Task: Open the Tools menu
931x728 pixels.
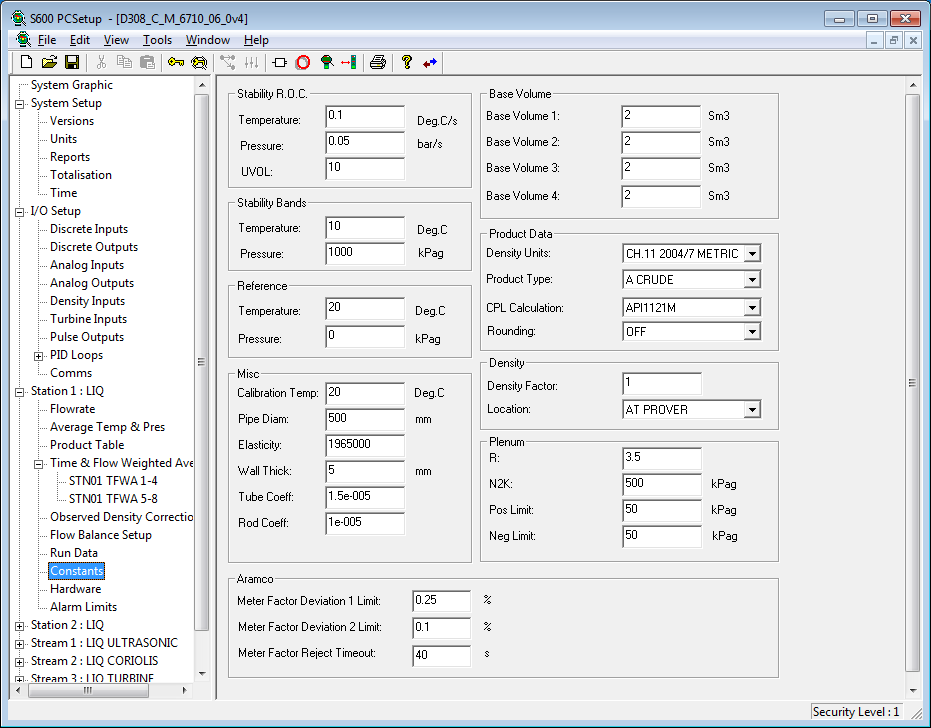Action: 157,40
